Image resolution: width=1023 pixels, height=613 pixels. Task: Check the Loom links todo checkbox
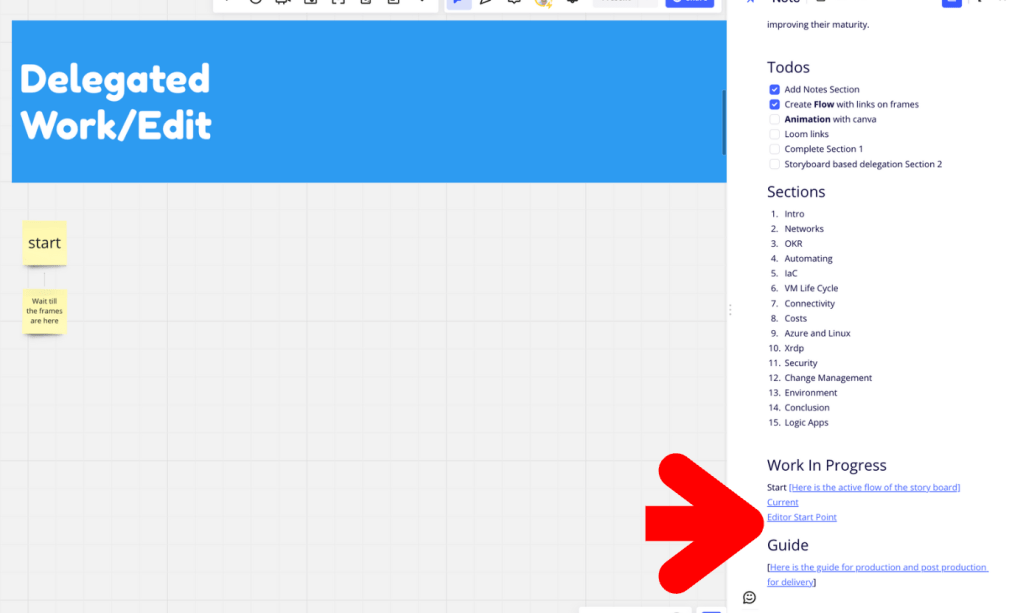coord(774,134)
